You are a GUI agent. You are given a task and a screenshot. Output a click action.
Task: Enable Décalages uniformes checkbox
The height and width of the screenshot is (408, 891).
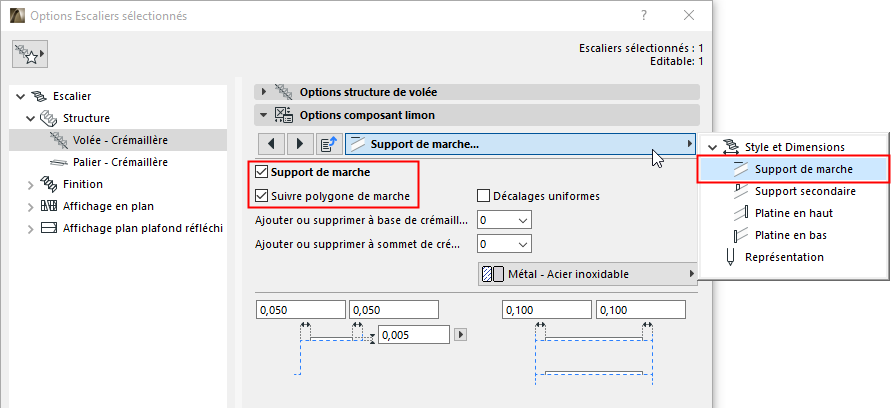pos(484,196)
